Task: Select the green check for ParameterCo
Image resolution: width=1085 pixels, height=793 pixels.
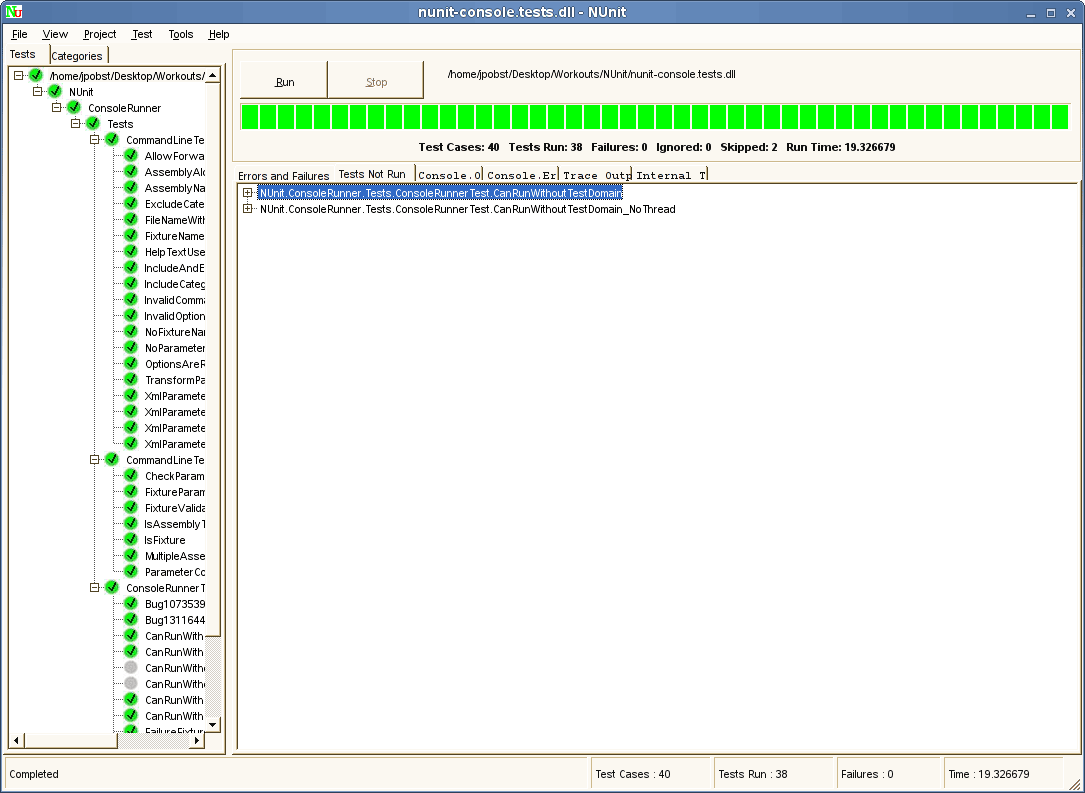Action: point(131,572)
